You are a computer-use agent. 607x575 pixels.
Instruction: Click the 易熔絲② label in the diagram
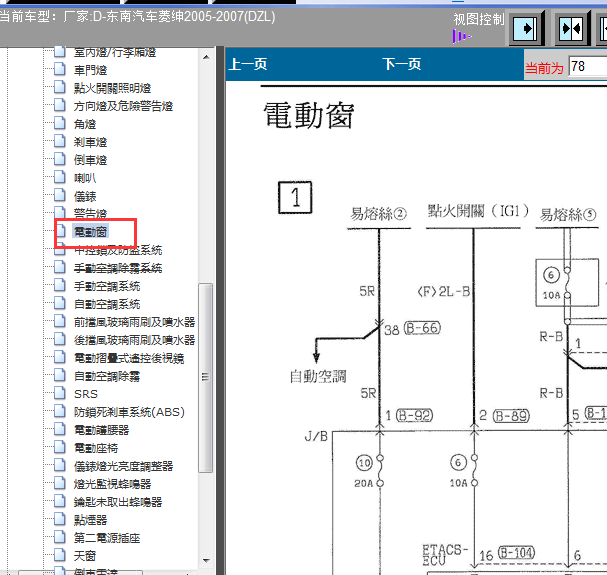(379, 214)
